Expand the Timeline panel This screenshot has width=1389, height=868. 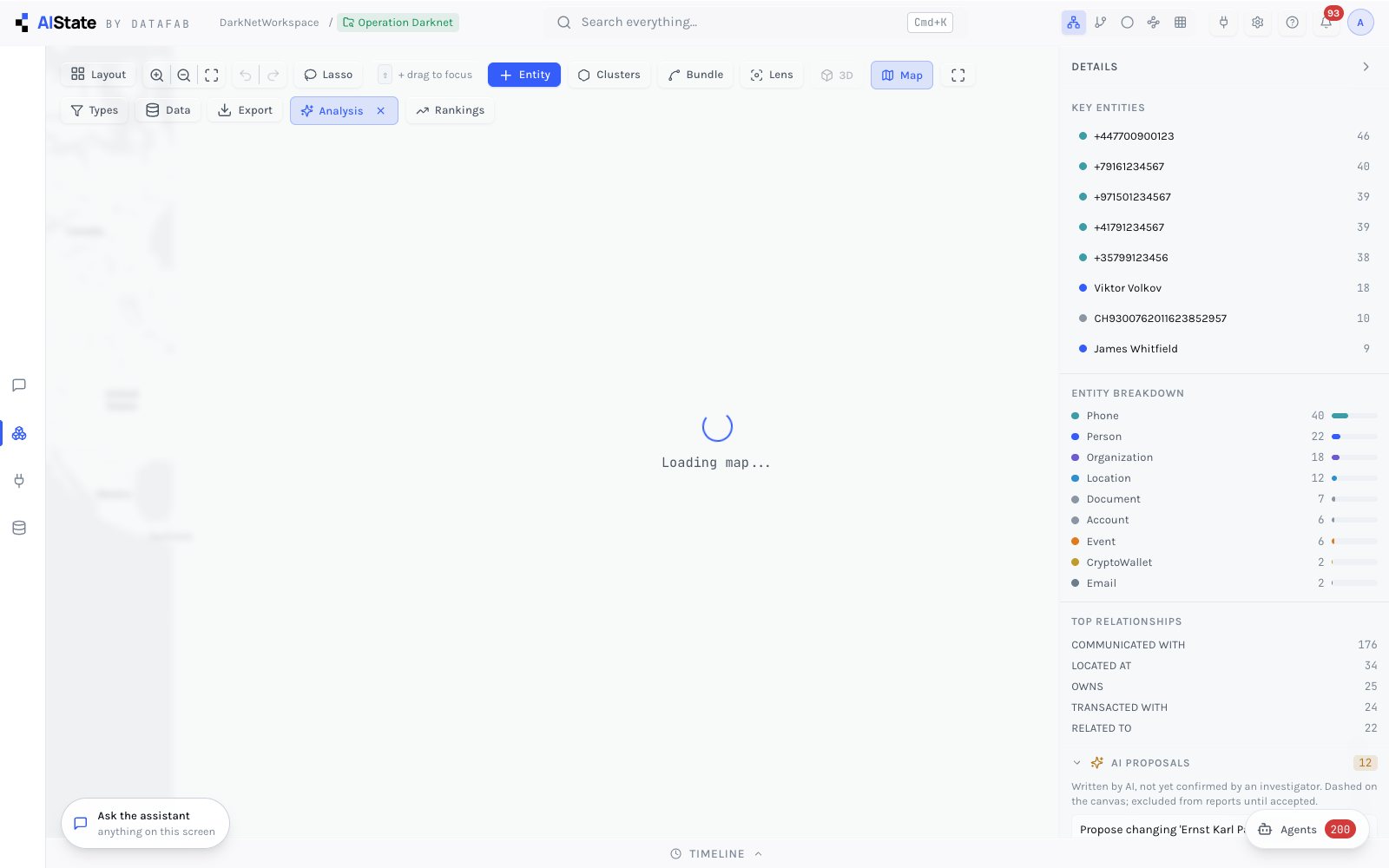click(x=716, y=854)
